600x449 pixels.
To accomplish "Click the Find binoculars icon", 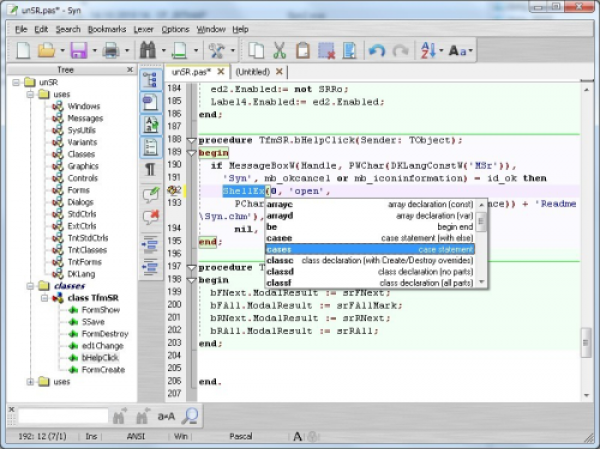I will 148,49.
